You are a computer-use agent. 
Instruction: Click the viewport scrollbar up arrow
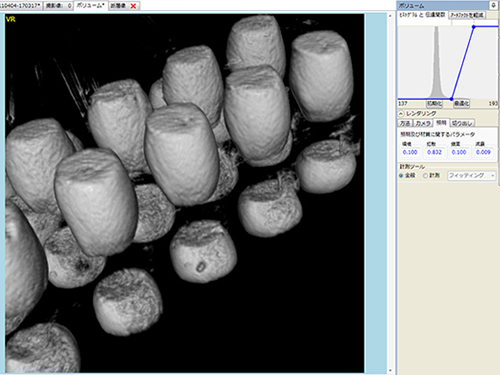[x=390, y=16]
